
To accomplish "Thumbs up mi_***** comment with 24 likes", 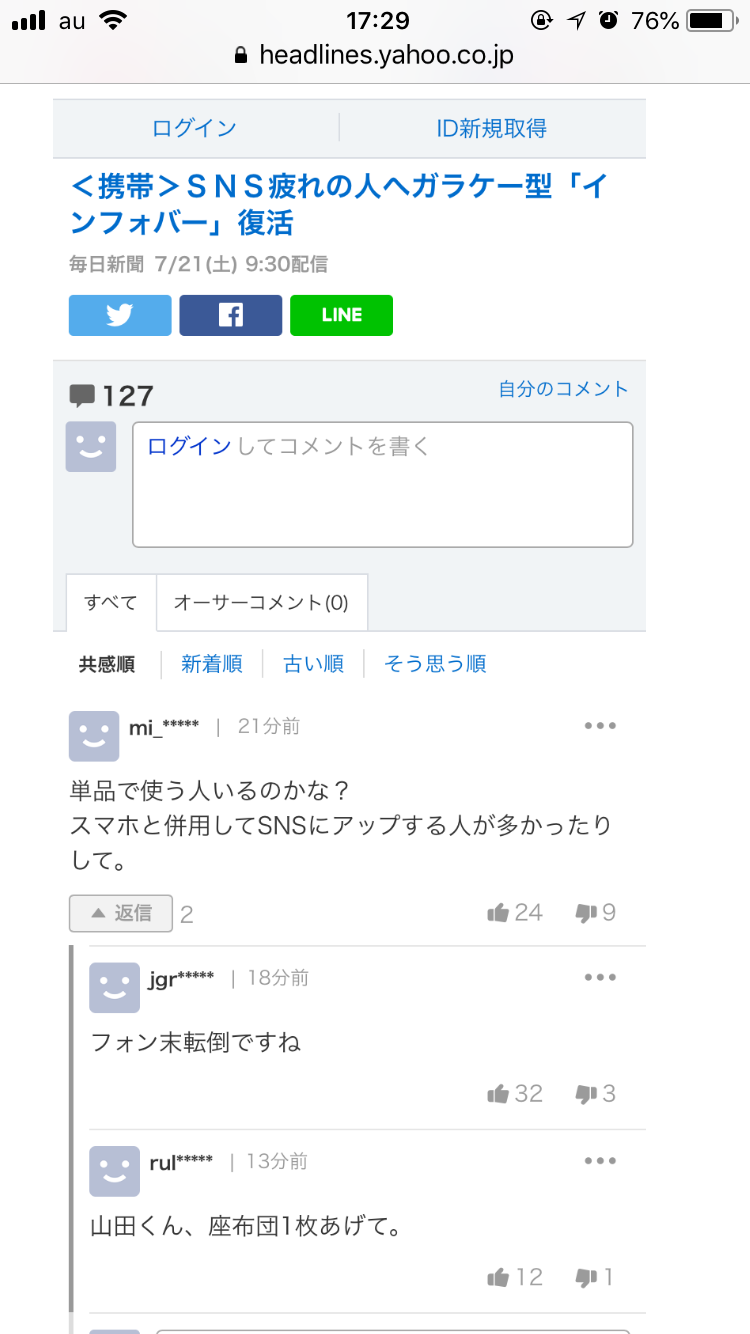I will click(514, 912).
